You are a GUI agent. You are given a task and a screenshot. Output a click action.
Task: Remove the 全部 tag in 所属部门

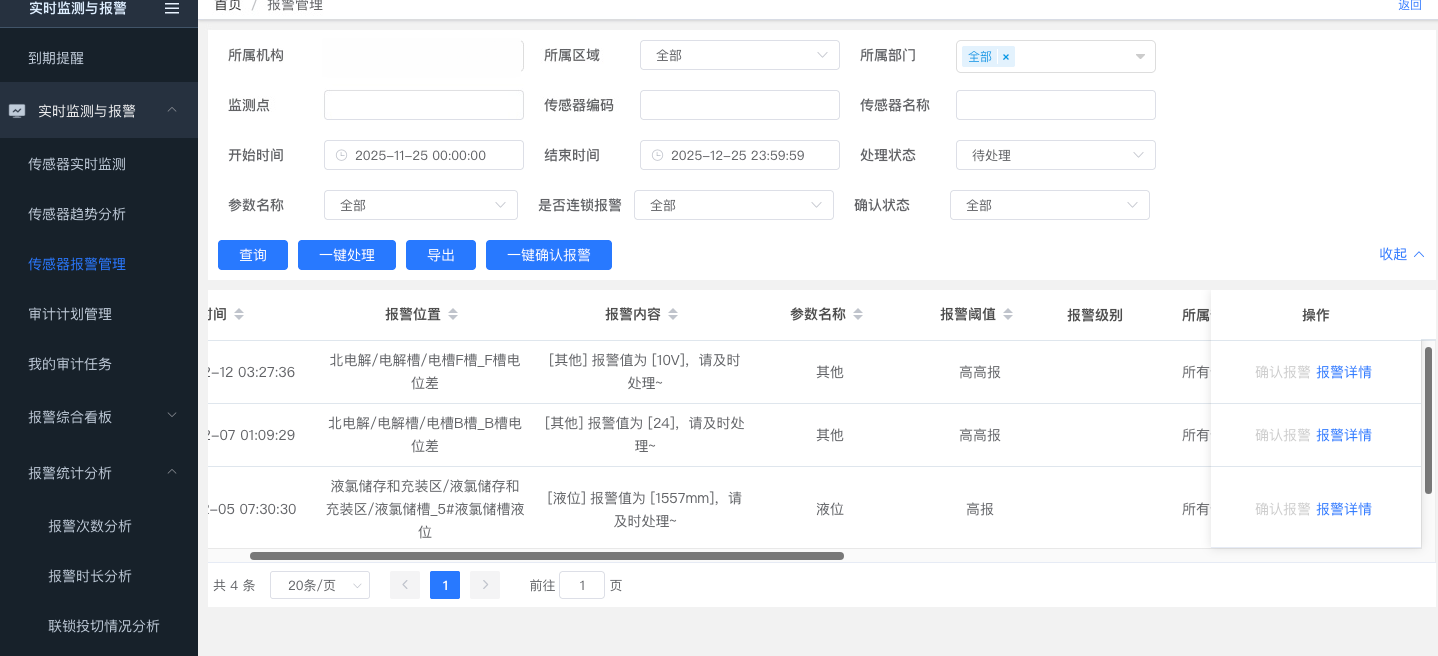(x=1005, y=57)
